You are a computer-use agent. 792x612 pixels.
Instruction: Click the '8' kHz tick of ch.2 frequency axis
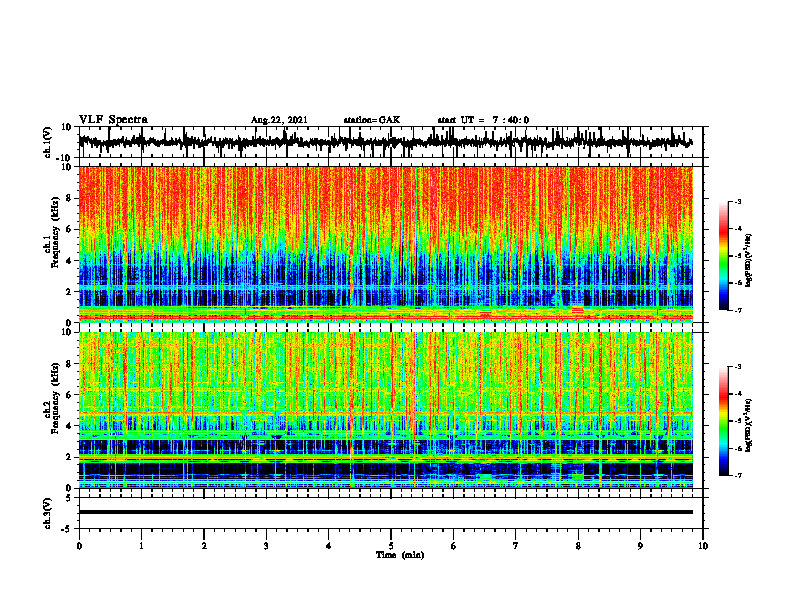[69, 364]
